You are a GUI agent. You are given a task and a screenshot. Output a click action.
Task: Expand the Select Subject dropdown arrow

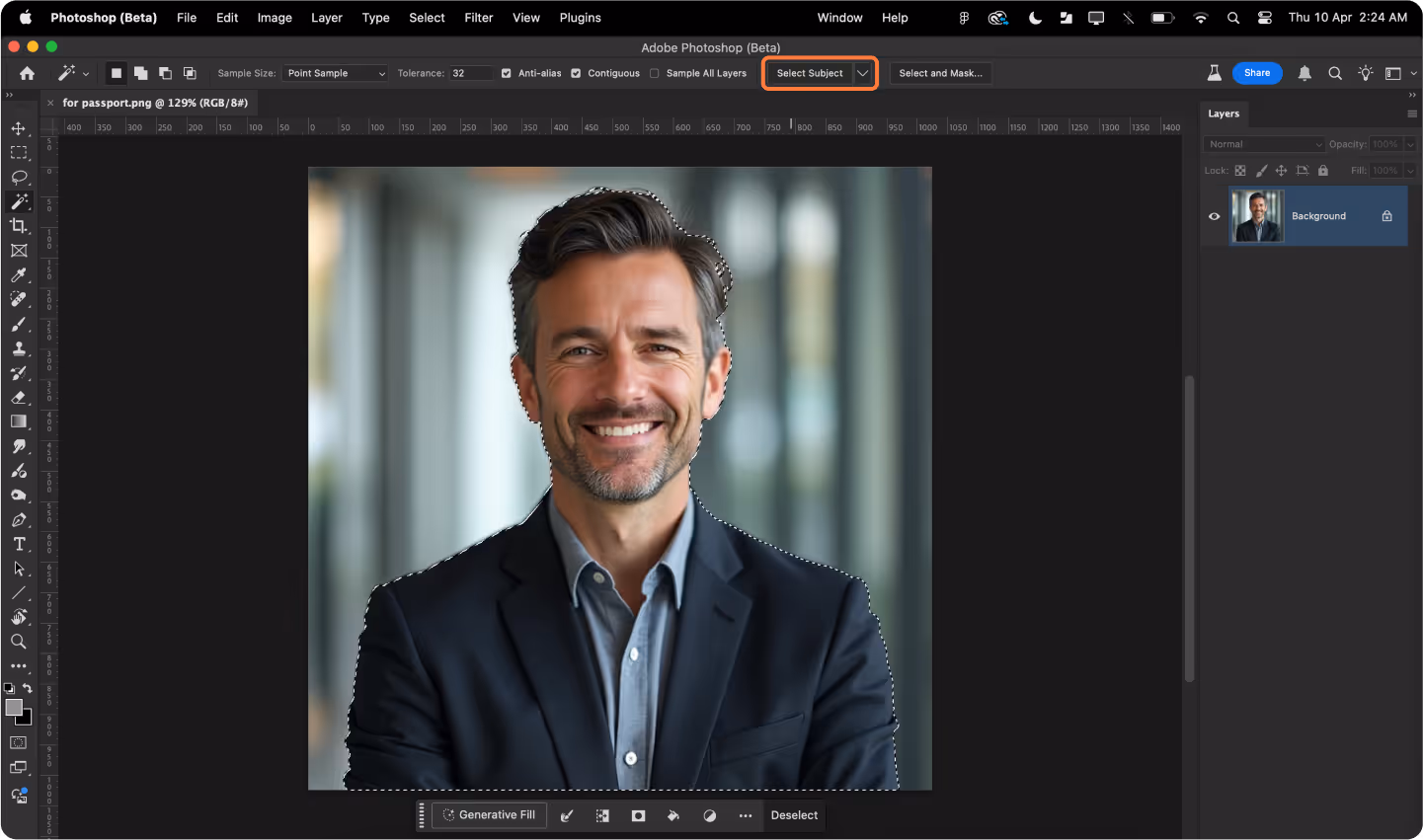point(862,73)
